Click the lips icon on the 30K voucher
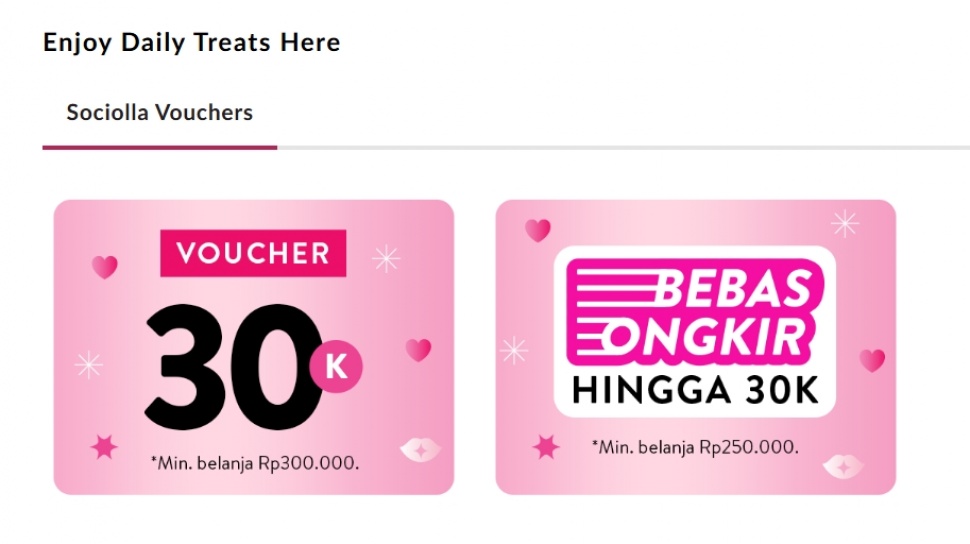 (x=421, y=450)
